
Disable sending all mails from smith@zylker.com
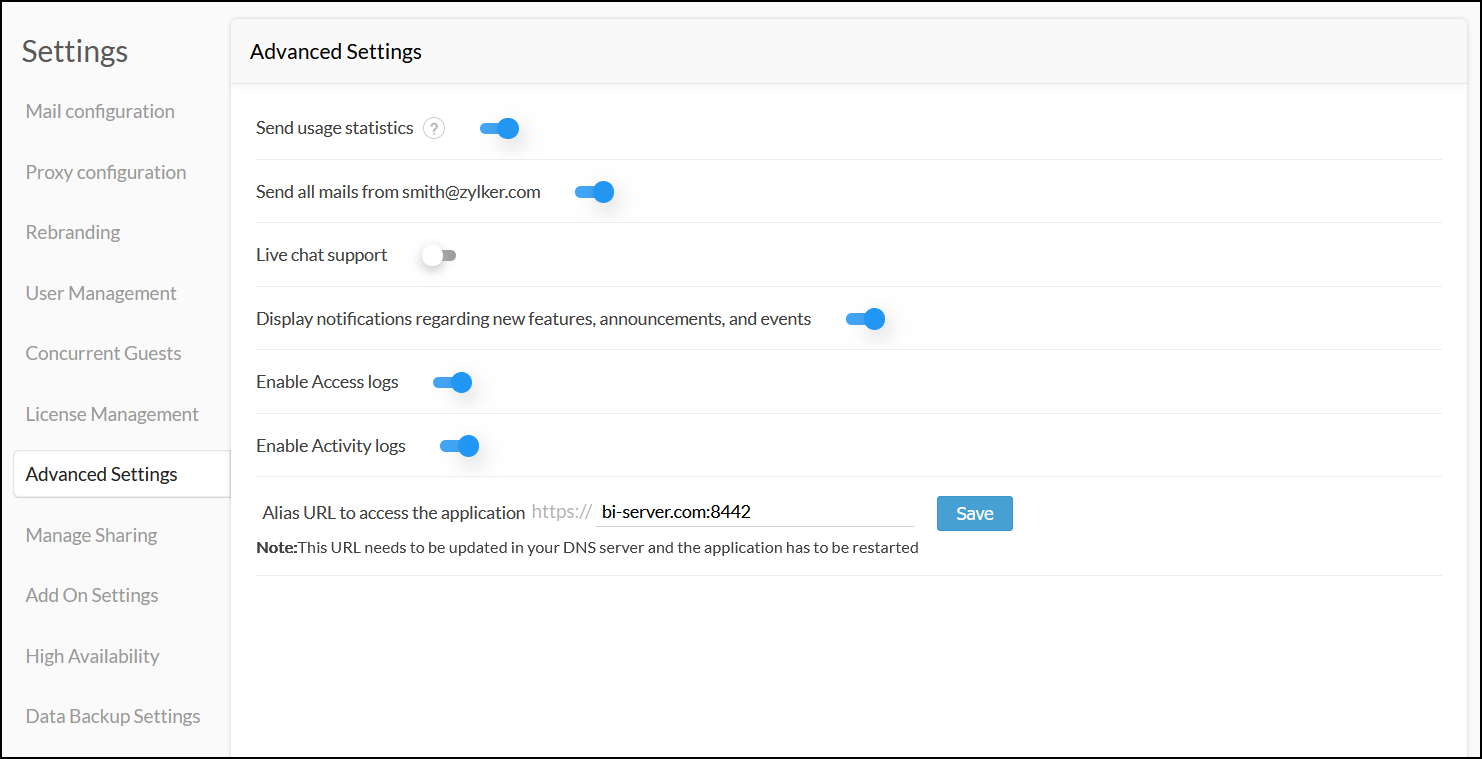click(595, 192)
